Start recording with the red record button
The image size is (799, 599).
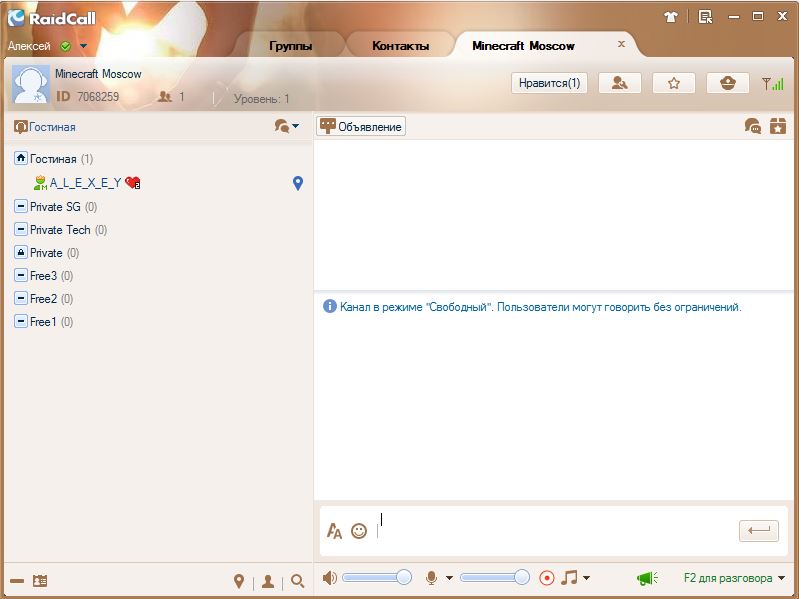546,578
